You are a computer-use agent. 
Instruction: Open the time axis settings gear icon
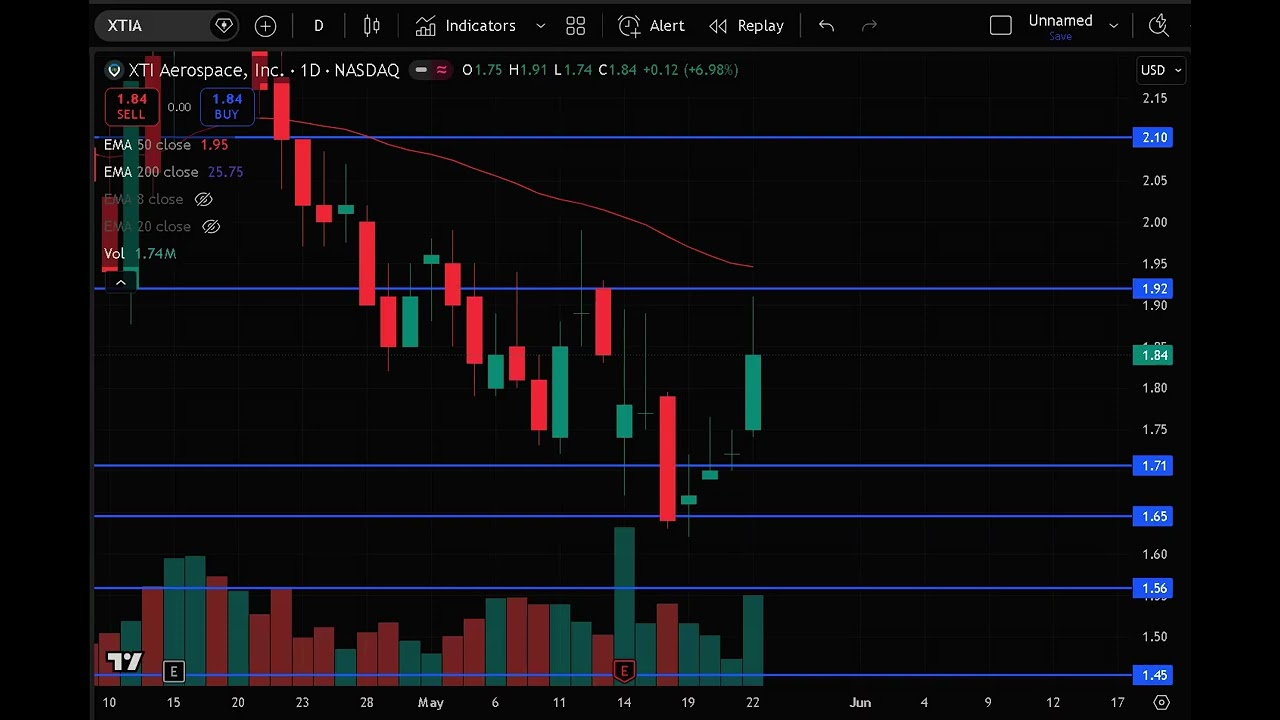1161,702
